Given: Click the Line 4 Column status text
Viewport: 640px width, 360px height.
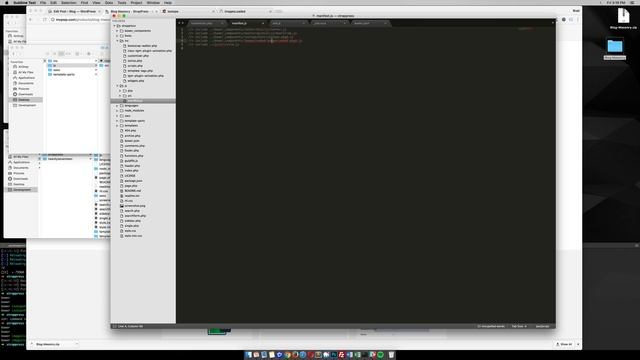Looking at the screenshot, I should (130, 326).
